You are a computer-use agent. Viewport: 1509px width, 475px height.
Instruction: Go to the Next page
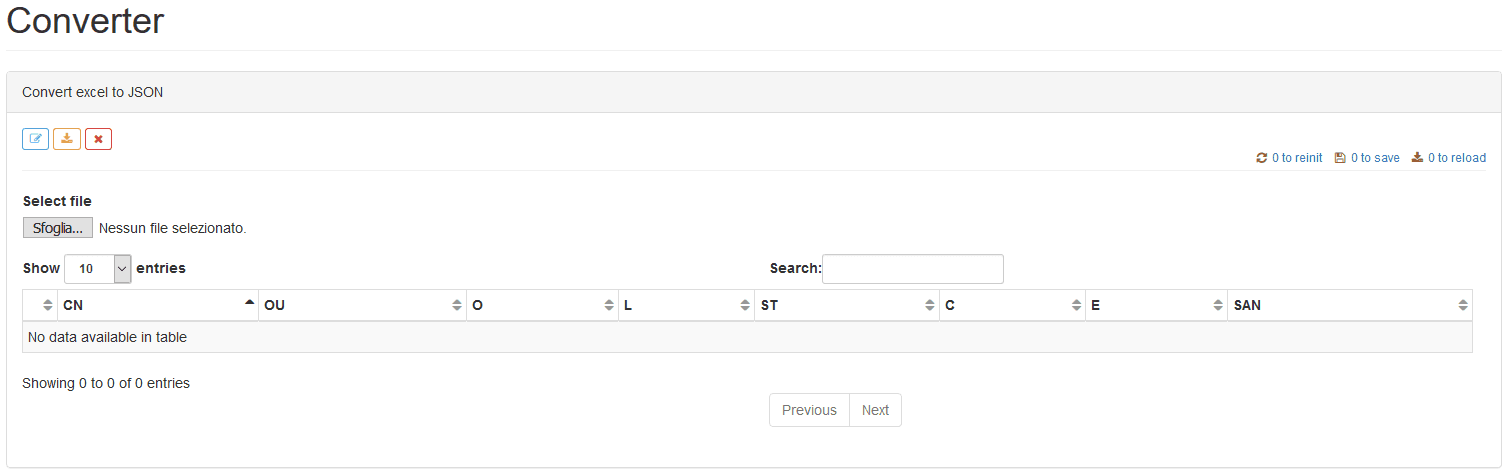click(875, 410)
